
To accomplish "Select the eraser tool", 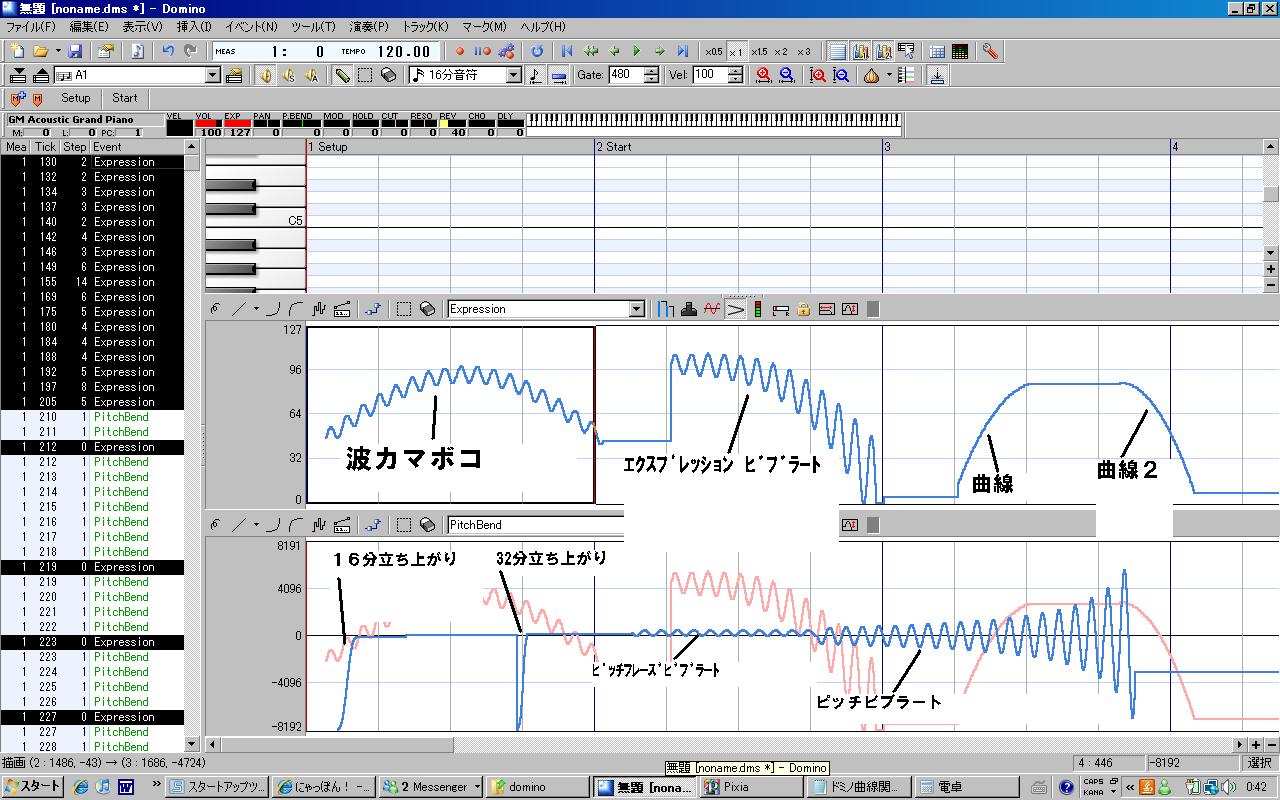I will tap(388, 75).
